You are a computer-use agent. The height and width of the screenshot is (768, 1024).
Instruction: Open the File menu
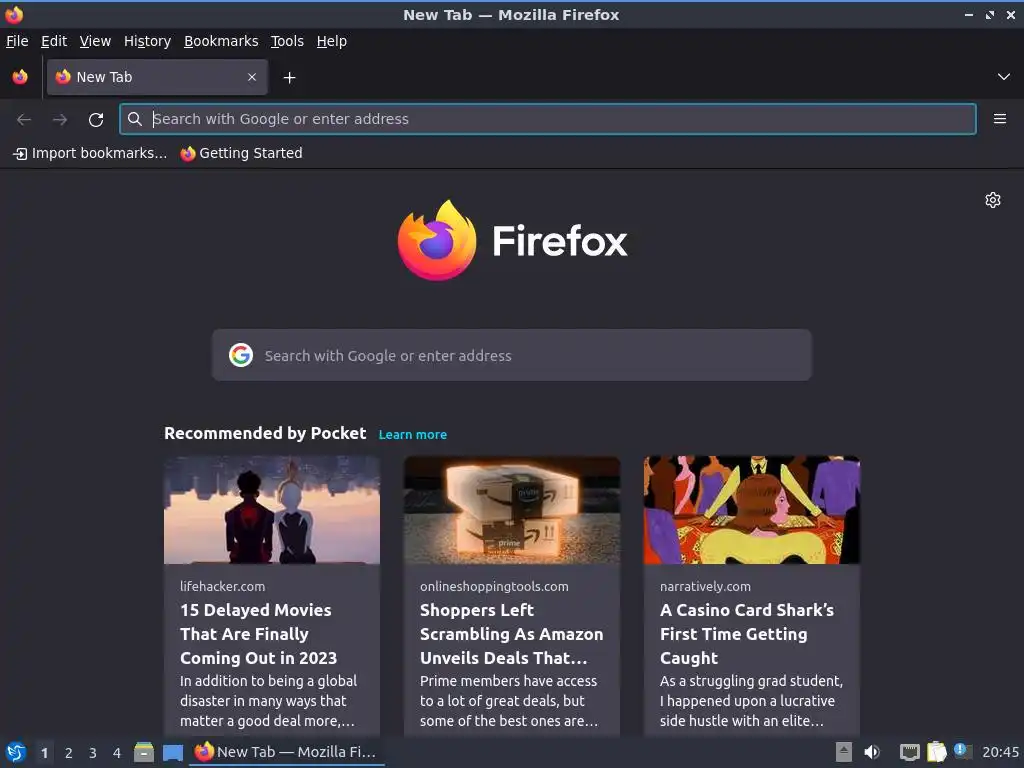[x=17, y=41]
